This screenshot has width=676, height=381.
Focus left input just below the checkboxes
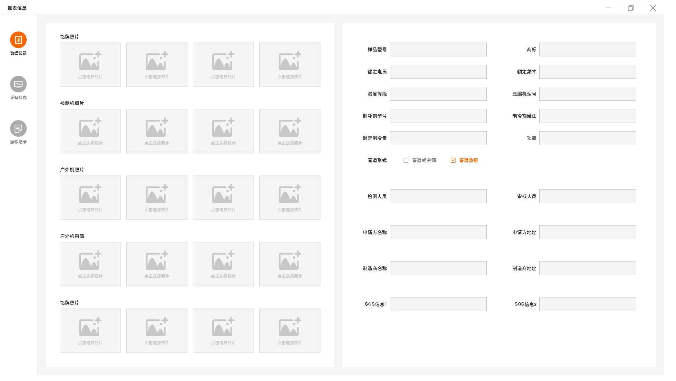pyautogui.click(x=438, y=196)
